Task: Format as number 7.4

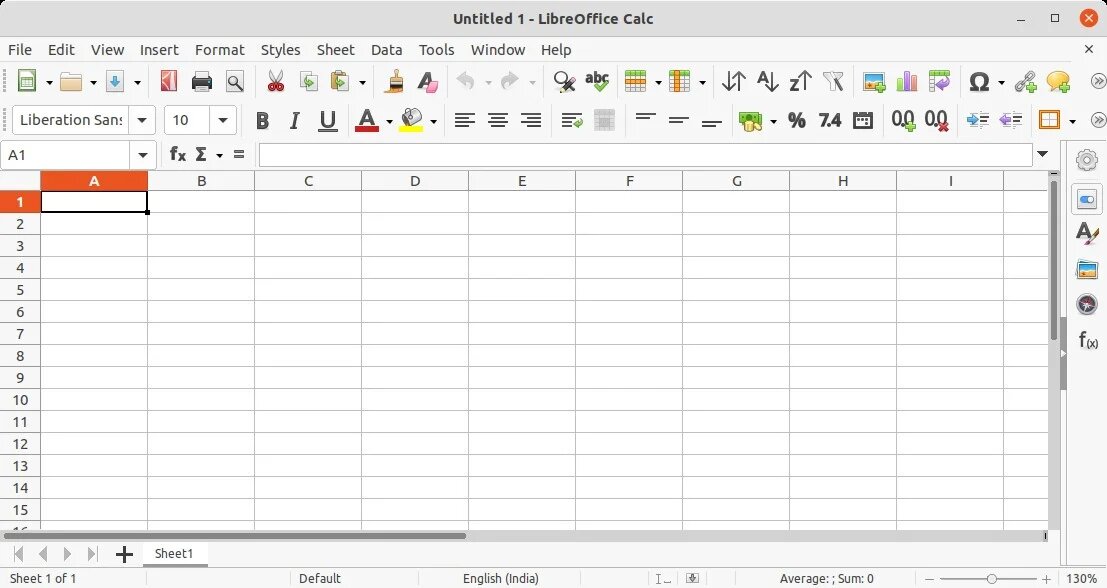Action: 830,120
